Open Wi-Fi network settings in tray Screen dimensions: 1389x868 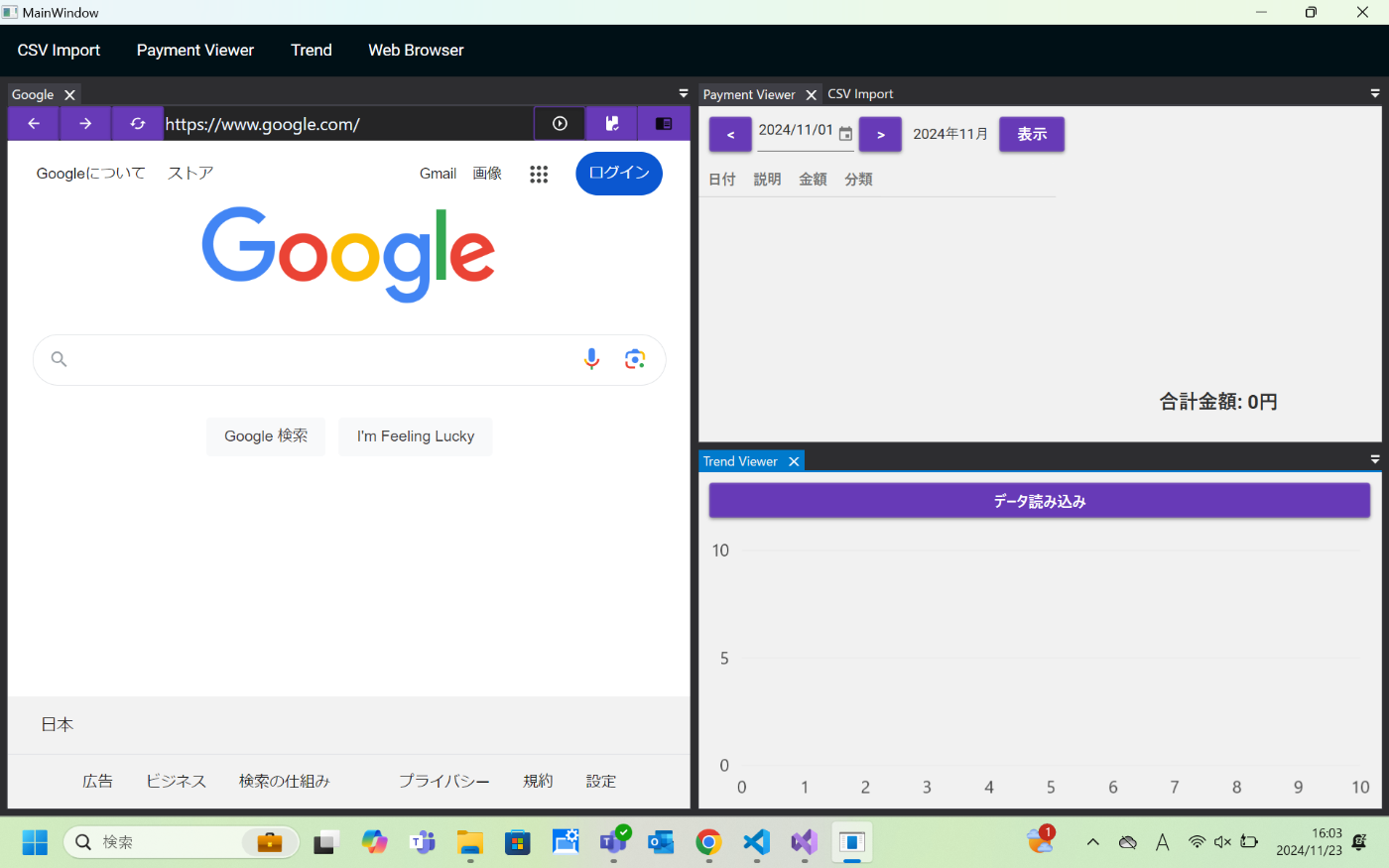pyautogui.click(x=1197, y=842)
